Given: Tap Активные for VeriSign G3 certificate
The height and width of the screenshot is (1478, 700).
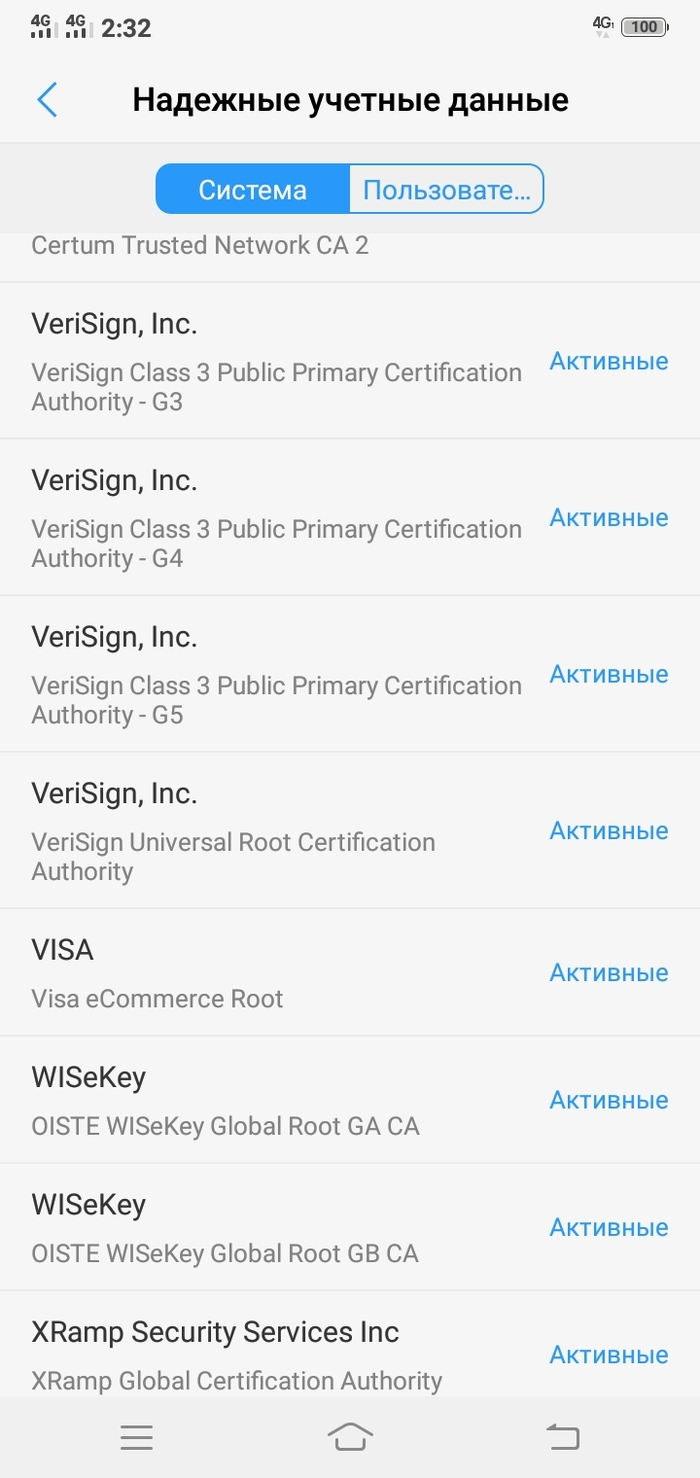Looking at the screenshot, I should (608, 361).
